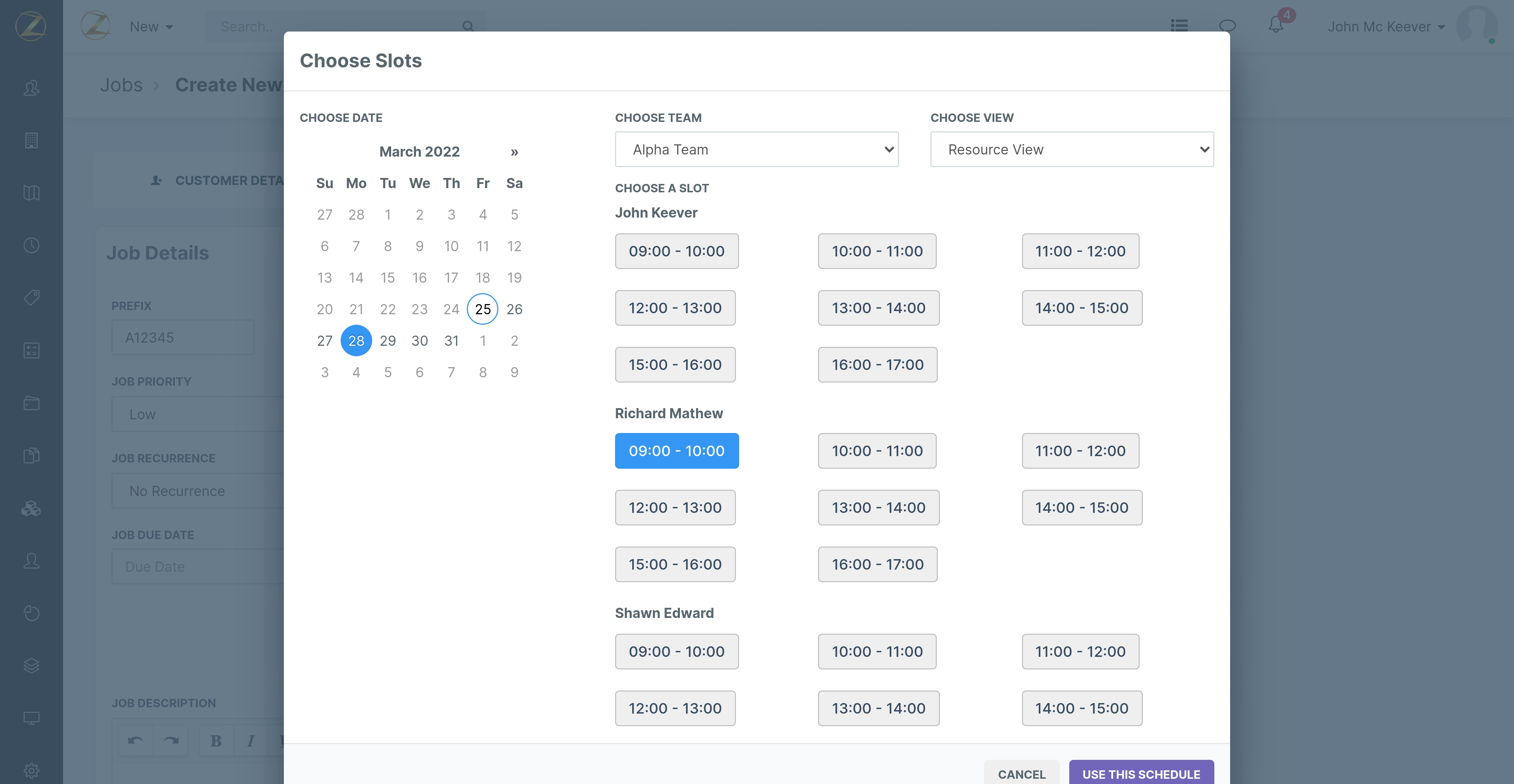
Task: Select Shawn Edward's 13:00 - 14:00 slot
Action: pos(878,708)
